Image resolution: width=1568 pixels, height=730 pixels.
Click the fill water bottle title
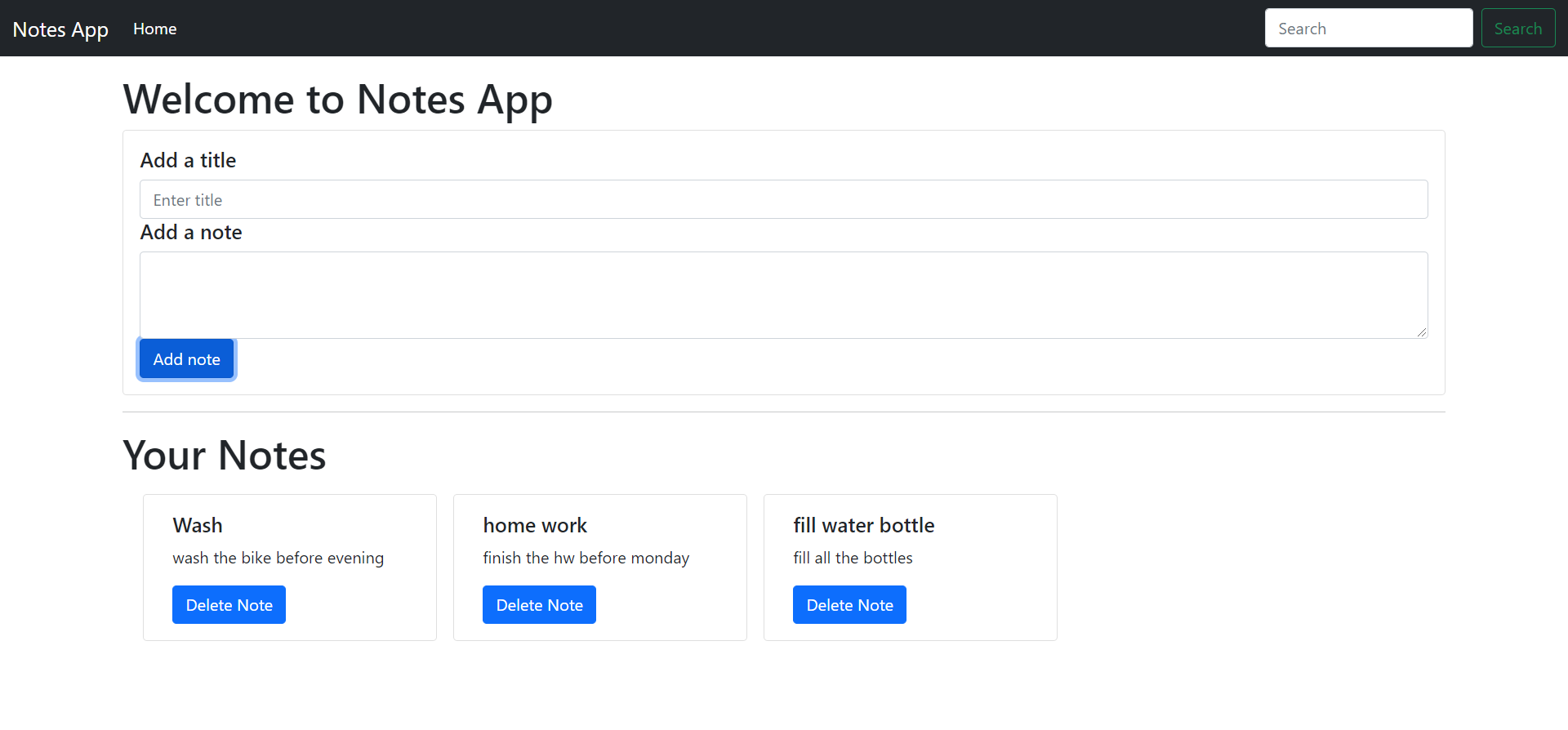click(x=863, y=525)
